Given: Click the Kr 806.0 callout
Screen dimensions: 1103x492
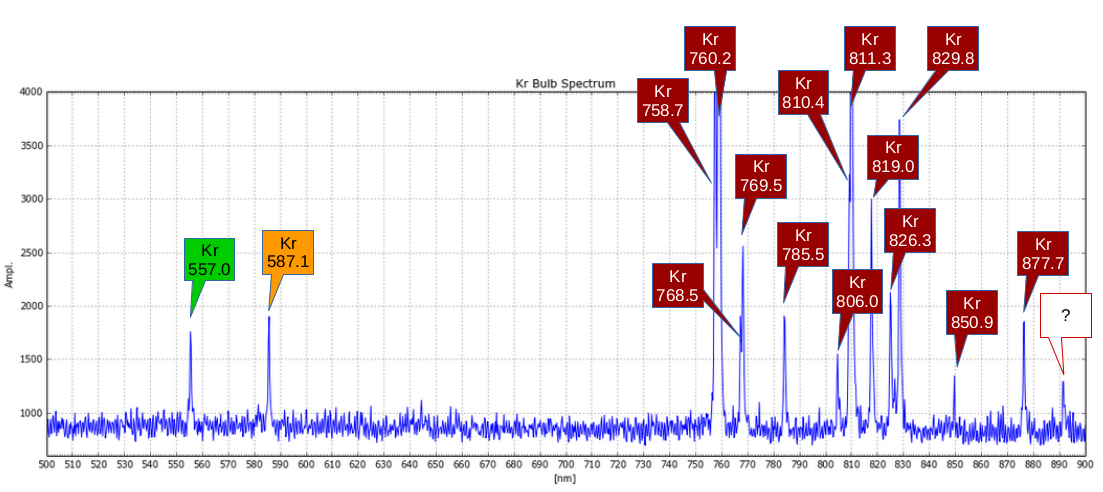Looking at the screenshot, I should pyautogui.click(x=857, y=291).
